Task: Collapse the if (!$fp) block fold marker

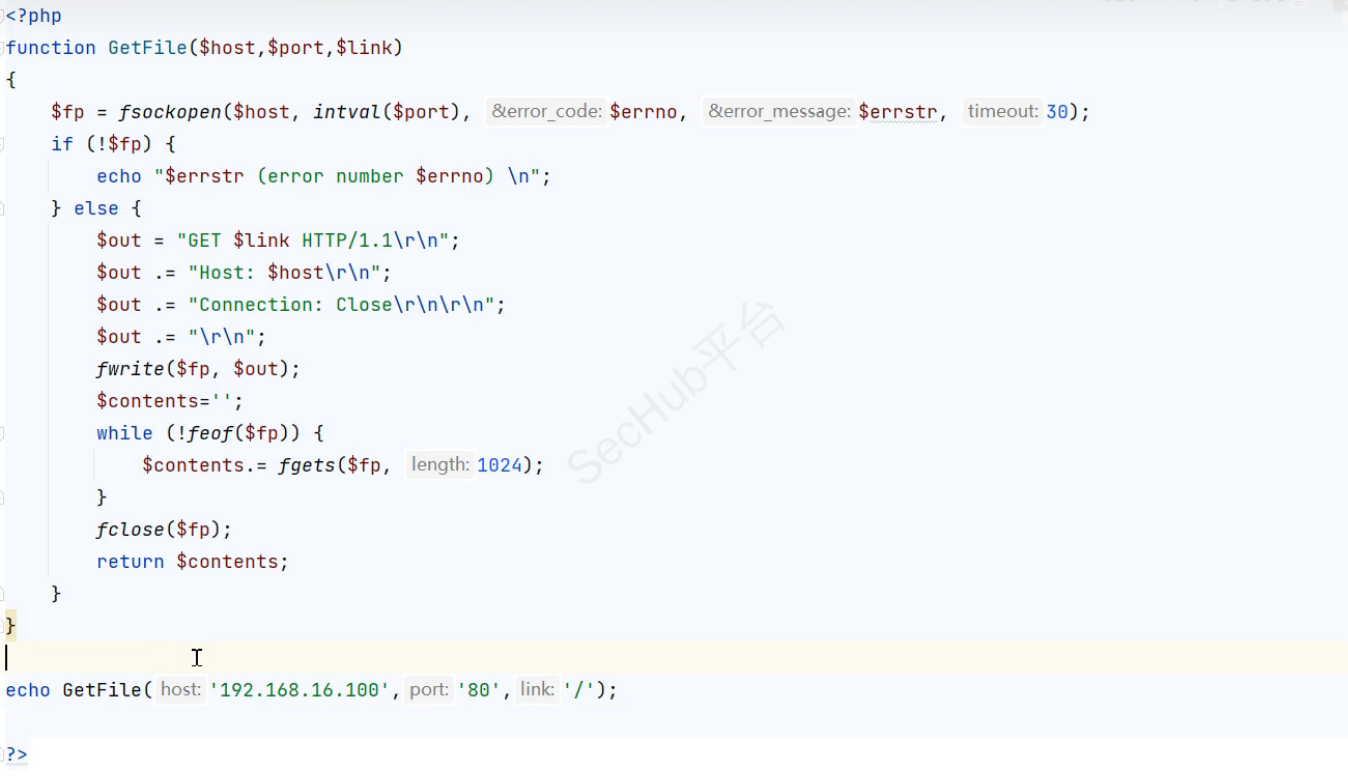Action: [x=2, y=144]
